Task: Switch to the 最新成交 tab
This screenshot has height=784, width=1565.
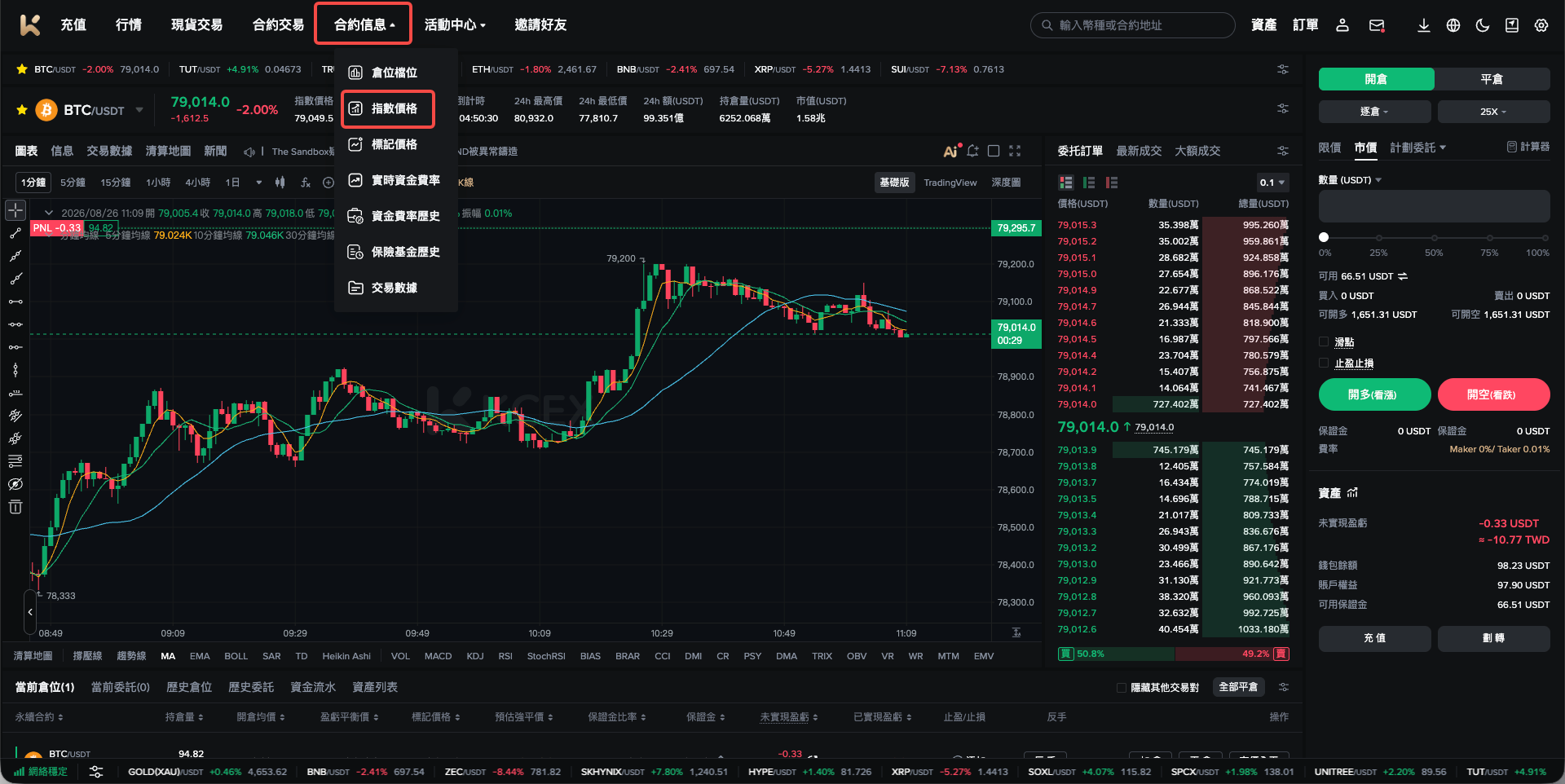Action: point(1139,151)
